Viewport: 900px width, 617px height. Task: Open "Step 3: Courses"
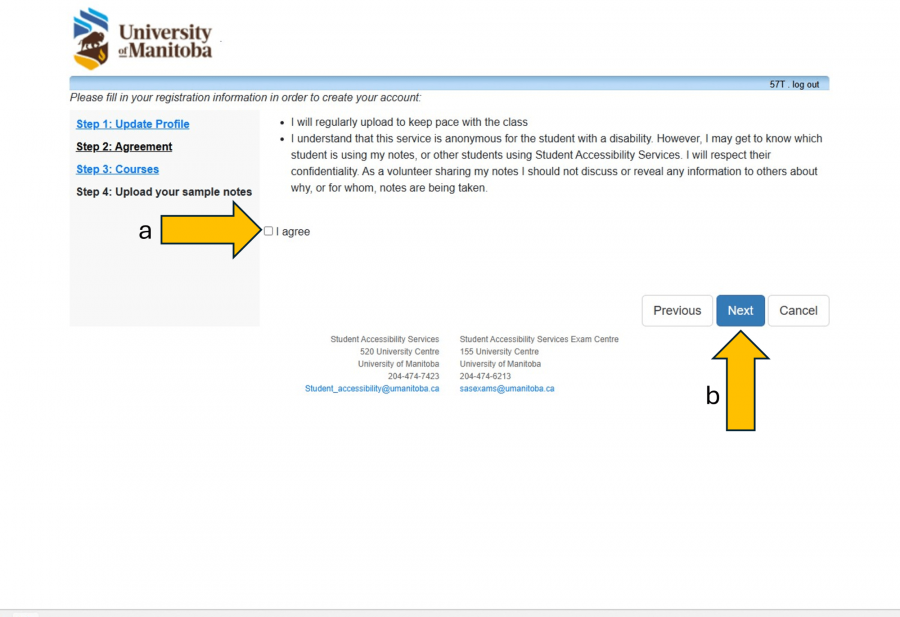click(117, 169)
